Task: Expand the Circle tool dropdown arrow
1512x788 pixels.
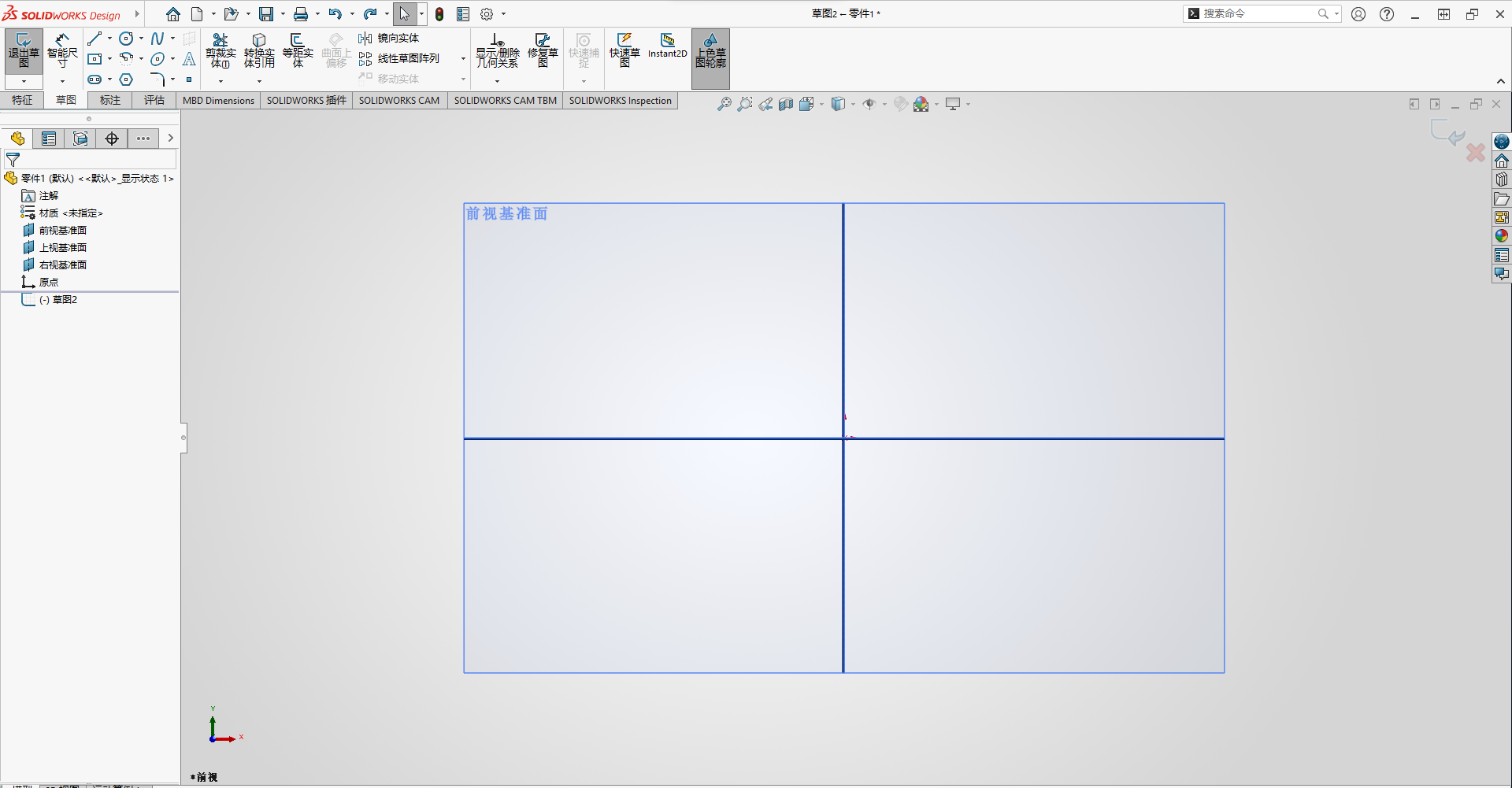Action: [141, 39]
